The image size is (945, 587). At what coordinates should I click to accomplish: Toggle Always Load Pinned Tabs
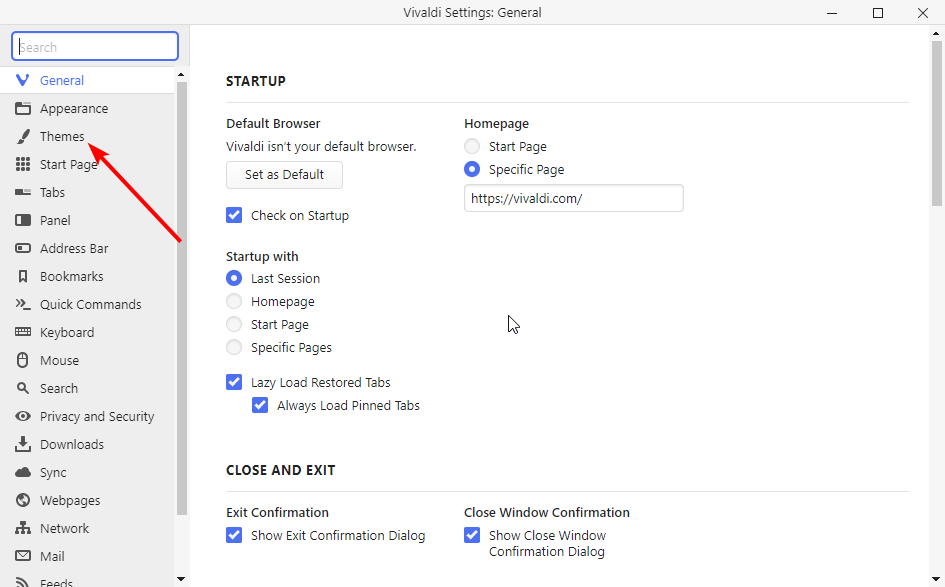(260, 405)
